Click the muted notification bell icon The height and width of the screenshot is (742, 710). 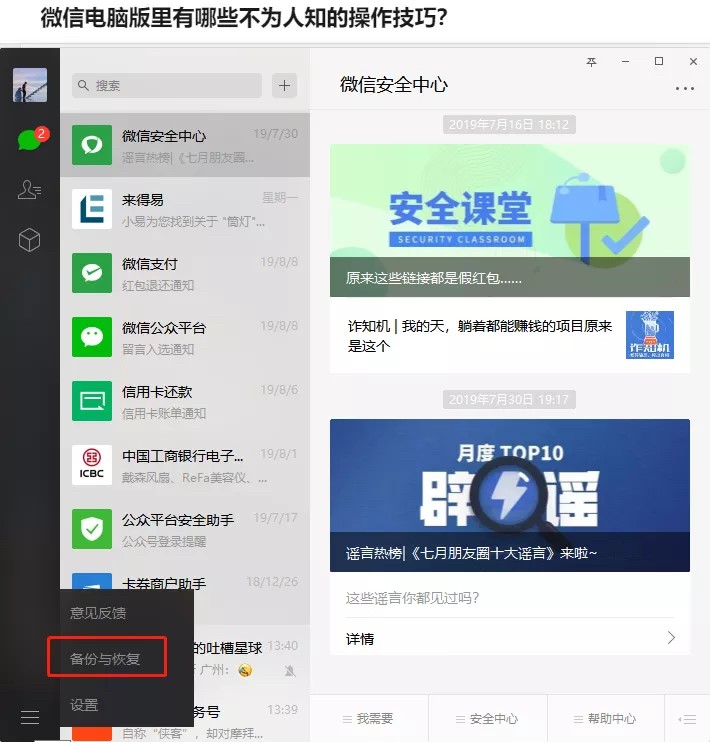tap(290, 671)
